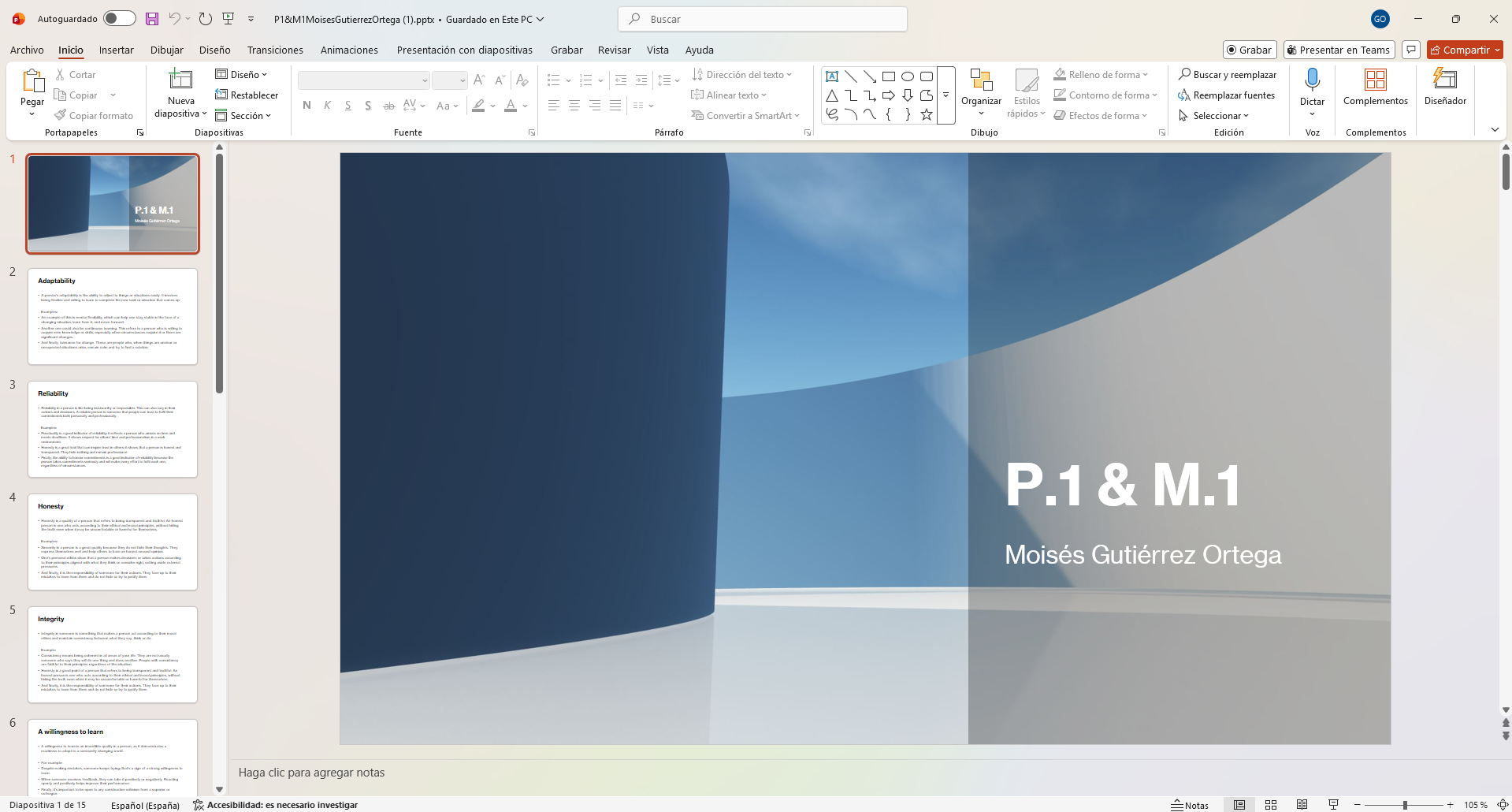Click the Grabar button
The width and height of the screenshot is (1512, 812).
coord(1250,50)
